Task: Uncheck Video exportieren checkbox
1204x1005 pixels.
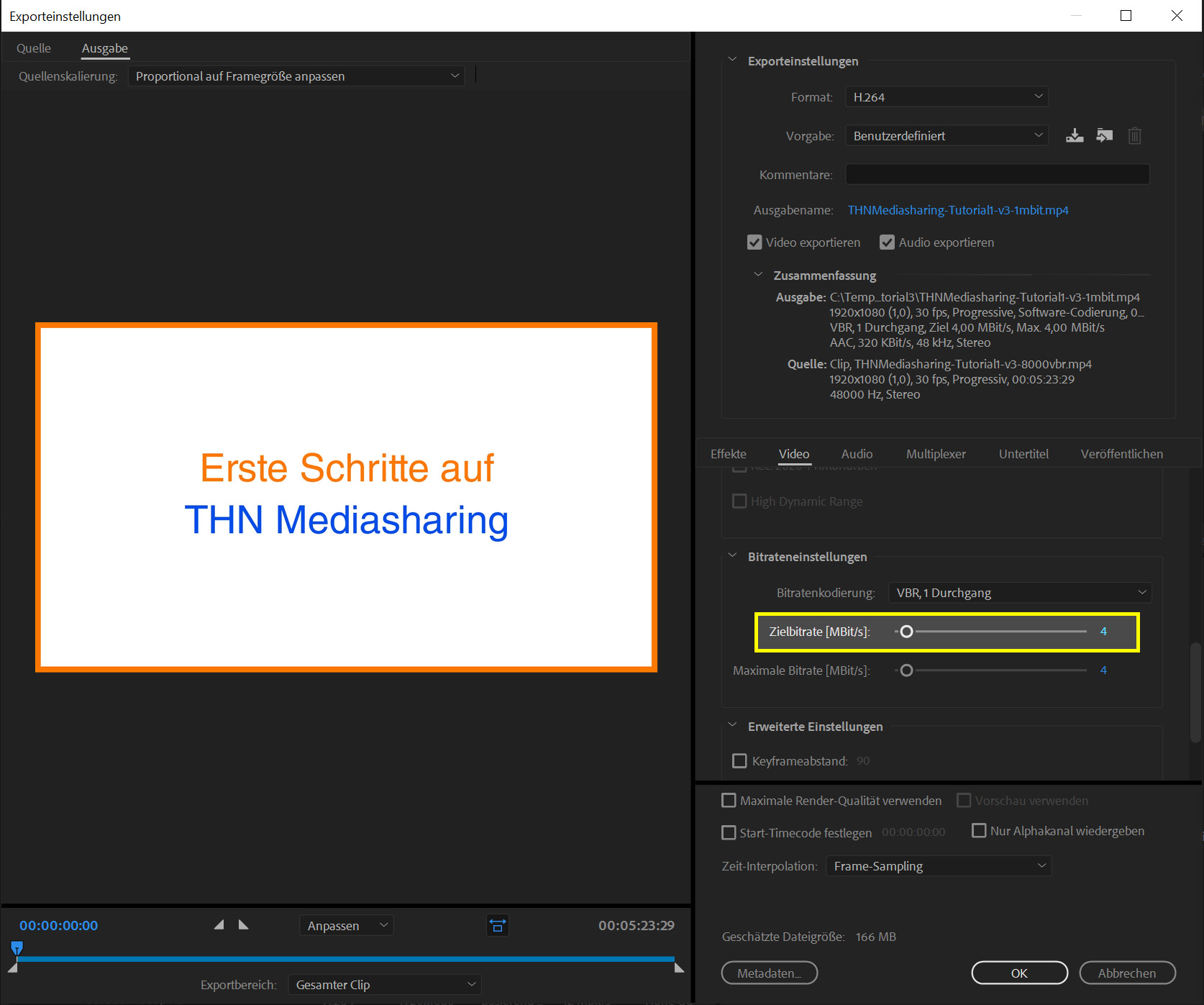Action: (x=754, y=242)
